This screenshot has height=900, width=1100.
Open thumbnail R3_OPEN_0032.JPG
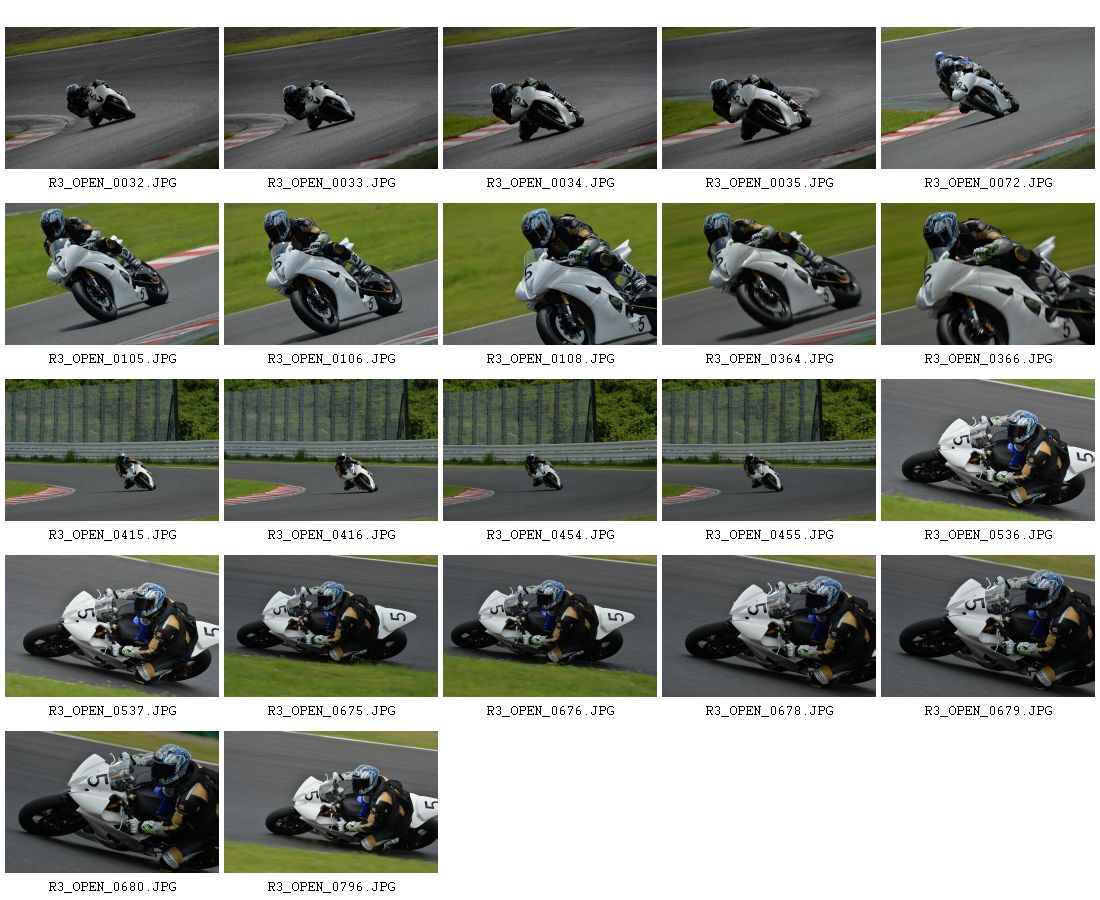112,98
